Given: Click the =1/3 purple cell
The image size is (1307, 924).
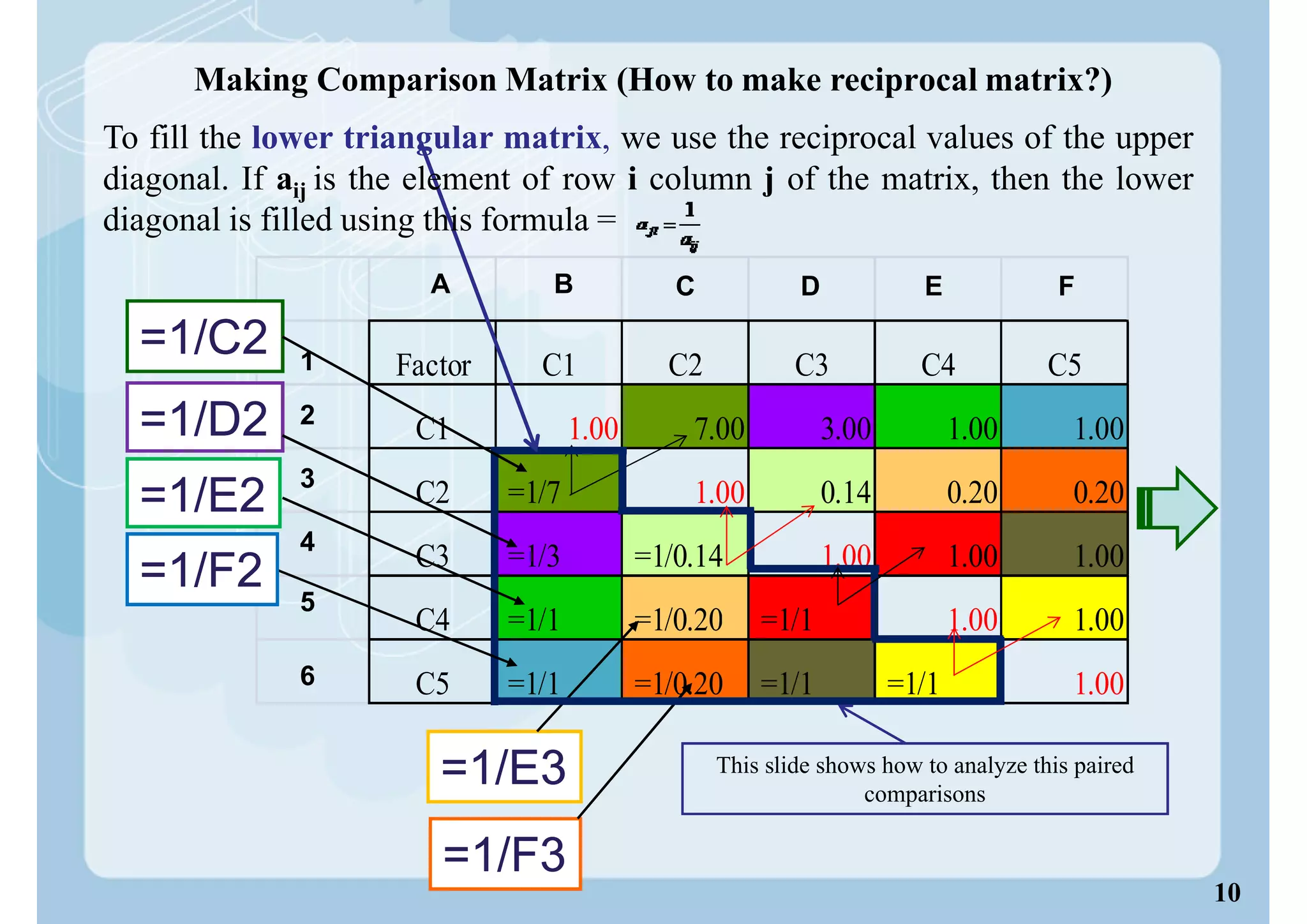Looking at the screenshot, I should tap(559, 544).
